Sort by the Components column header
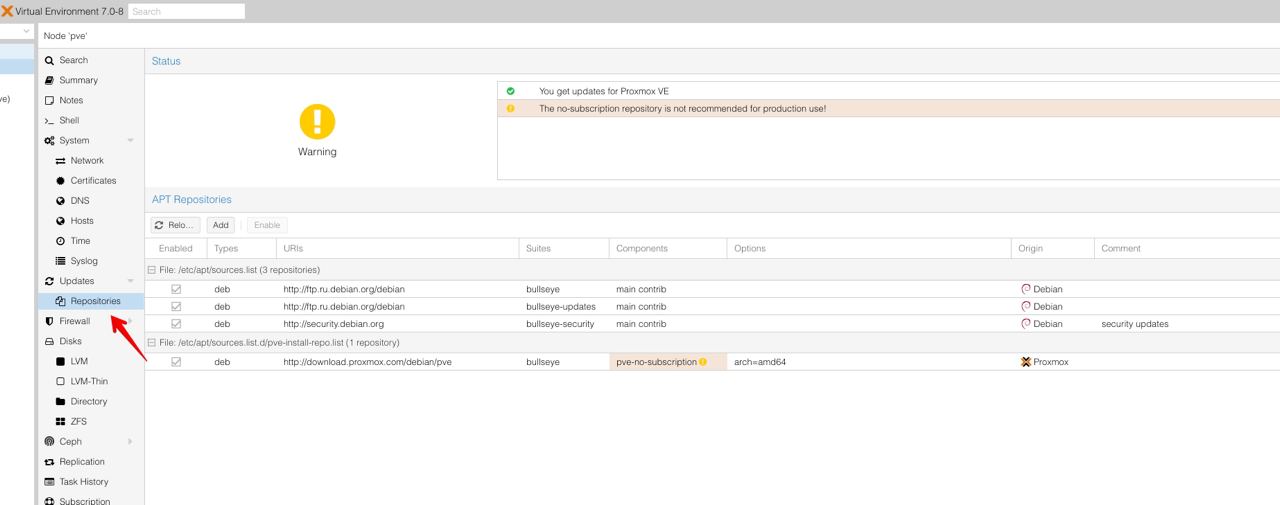The image size is (1280, 505). pyautogui.click(x=668, y=248)
